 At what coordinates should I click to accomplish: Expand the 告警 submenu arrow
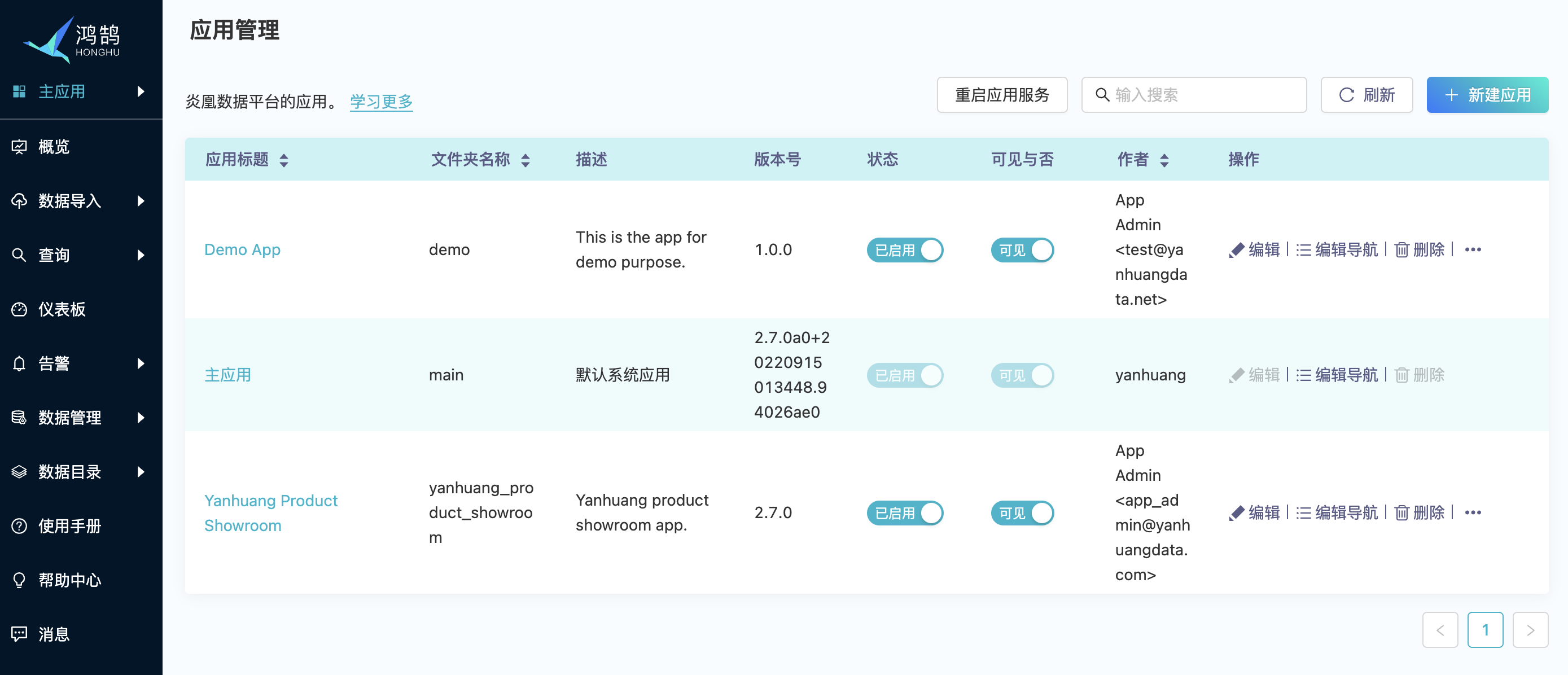click(141, 363)
